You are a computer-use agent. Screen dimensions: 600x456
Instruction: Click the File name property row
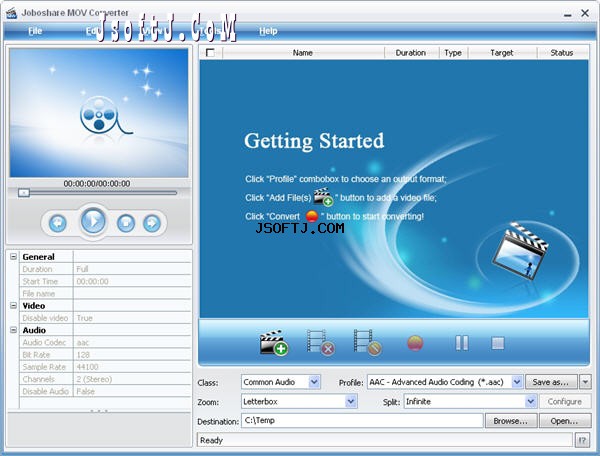[105, 293]
